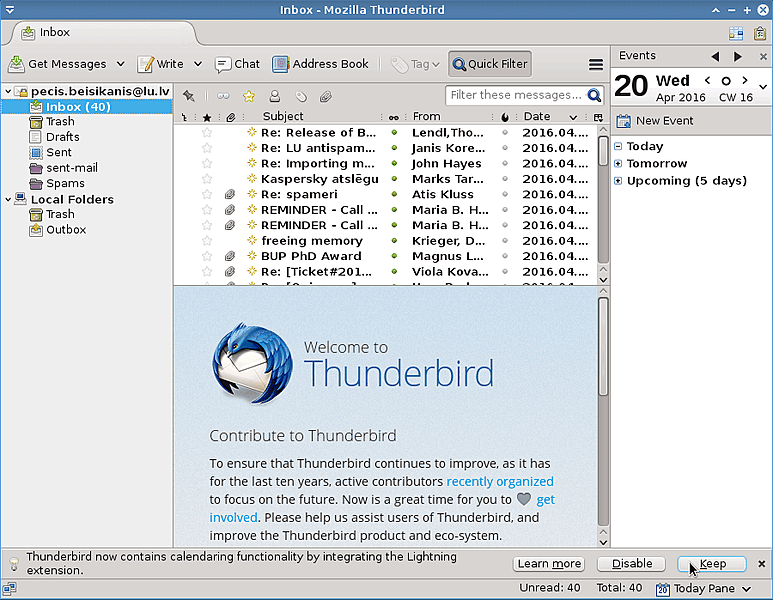Screen dimensions: 773x600
Task: Open the Address Book
Action: 320,64
